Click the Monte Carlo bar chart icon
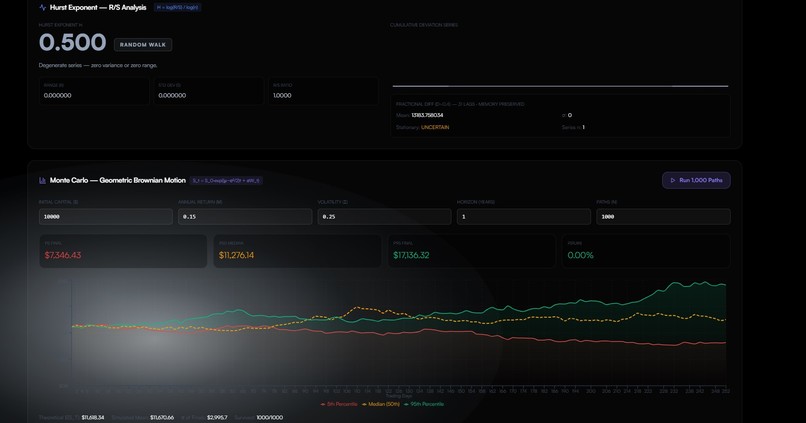Viewport: 806px width, 423px height. (x=43, y=180)
